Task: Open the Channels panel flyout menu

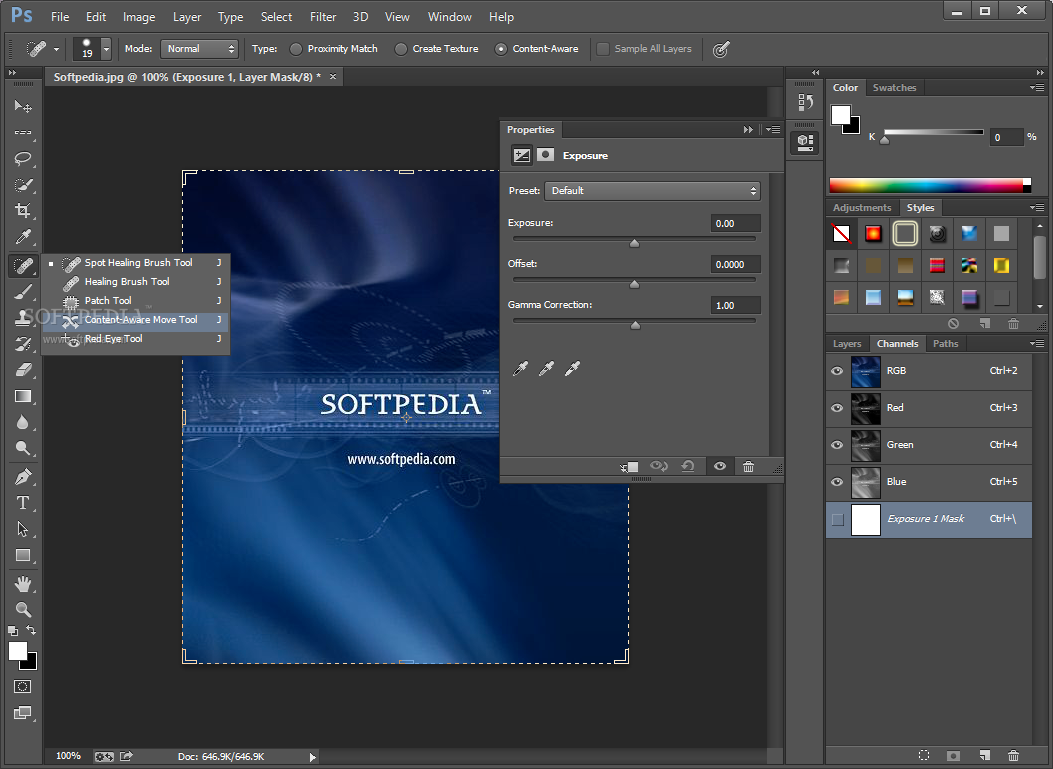Action: pyautogui.click(x=1038, y=343)
